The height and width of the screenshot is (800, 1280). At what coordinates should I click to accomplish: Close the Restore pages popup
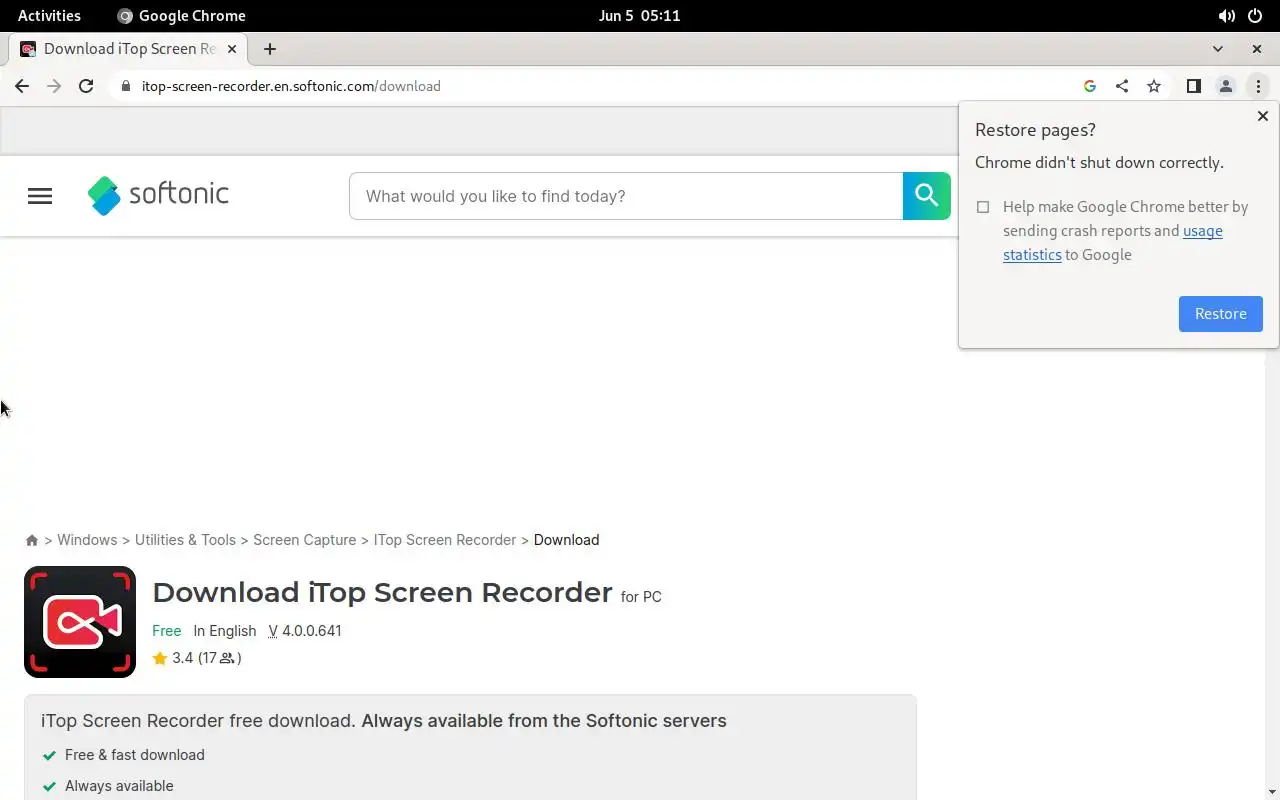1262,116
